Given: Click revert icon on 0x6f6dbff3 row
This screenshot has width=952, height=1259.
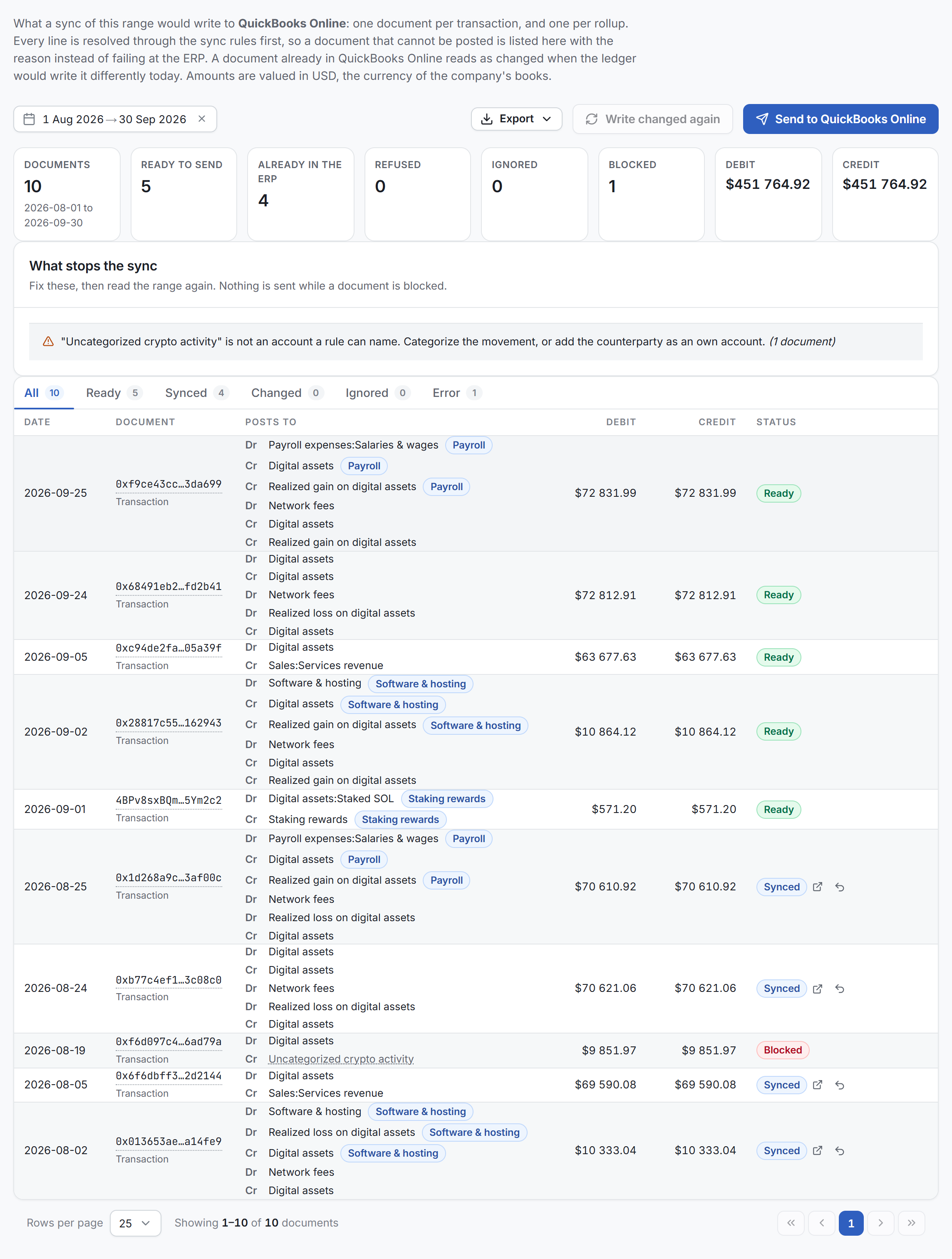Looking at the screenshot, I should (839, 1085).
